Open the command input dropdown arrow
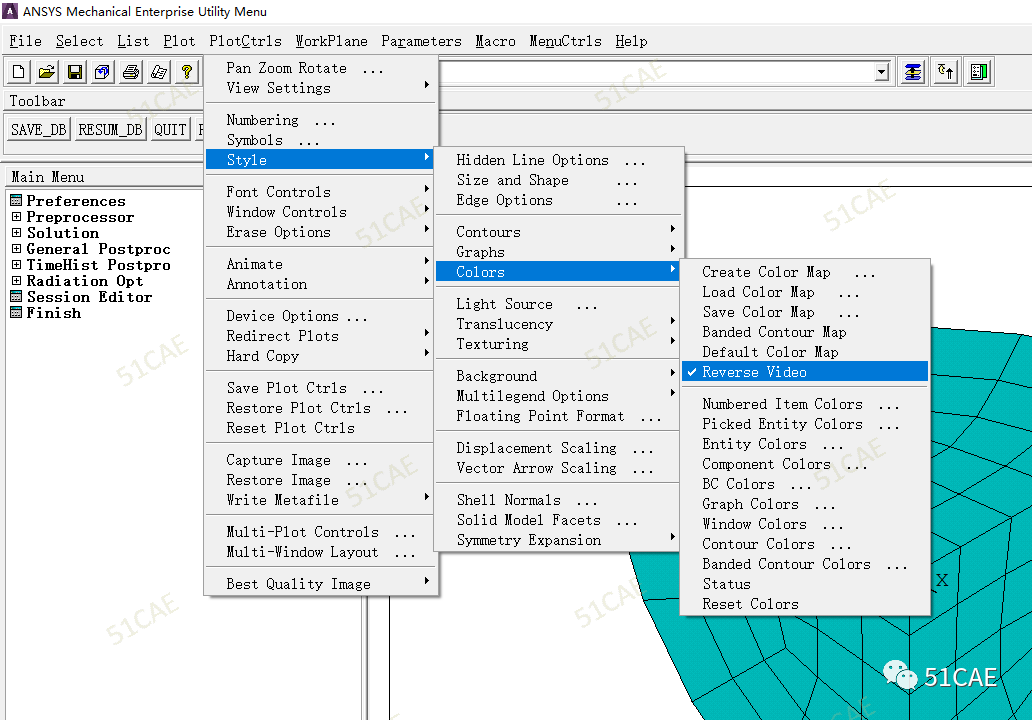This screenshot has width=1032, height=720. click(882, 72)
